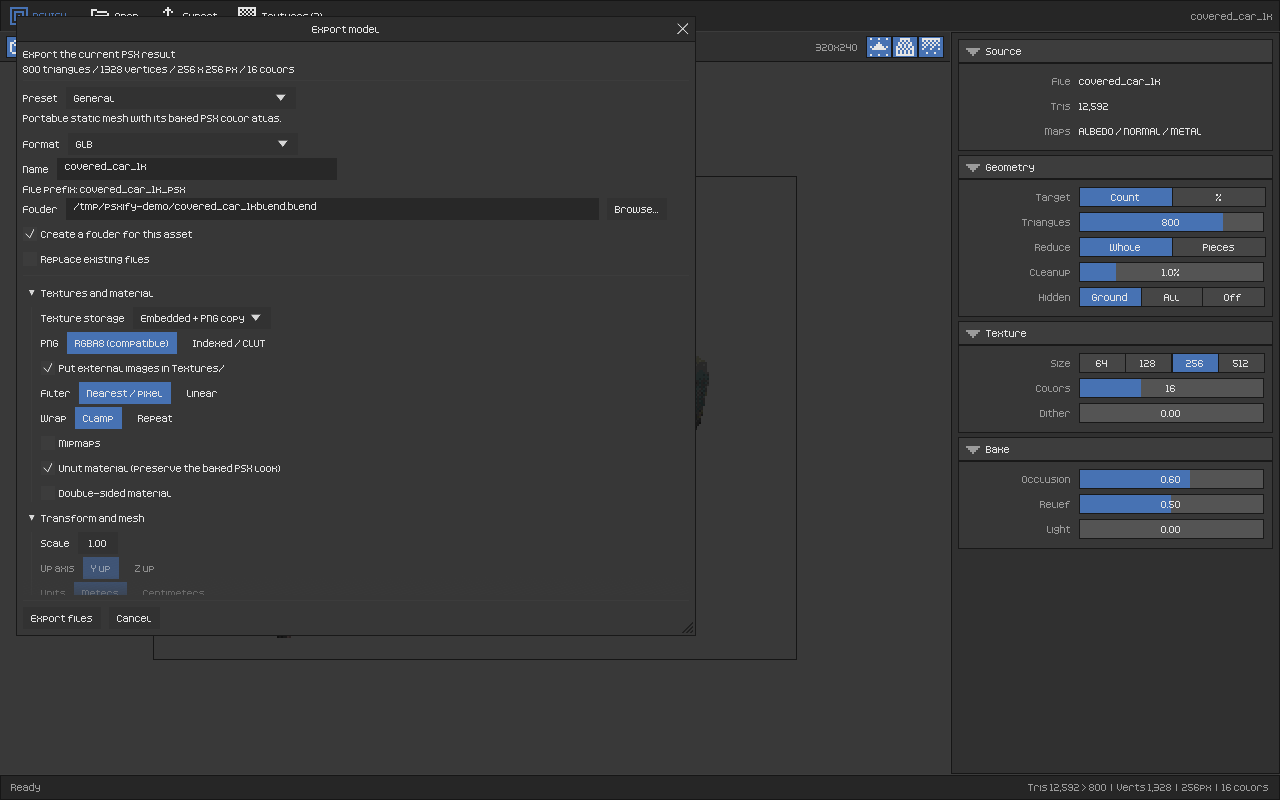Close the Export model dialog
1280x800 pixels.
click(x=683, y=29)
